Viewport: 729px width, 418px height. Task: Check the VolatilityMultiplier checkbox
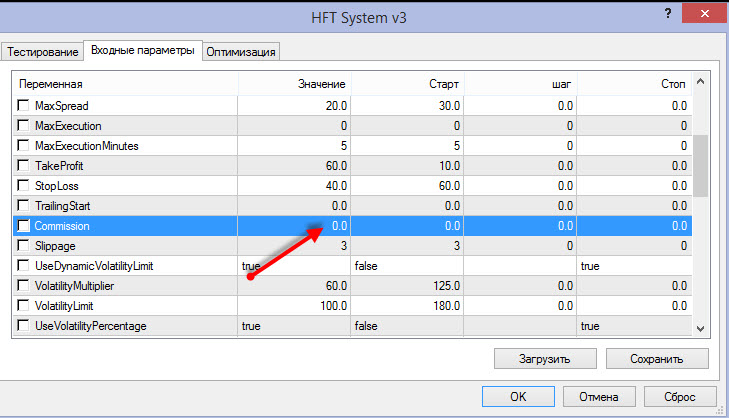coord(25,286)
